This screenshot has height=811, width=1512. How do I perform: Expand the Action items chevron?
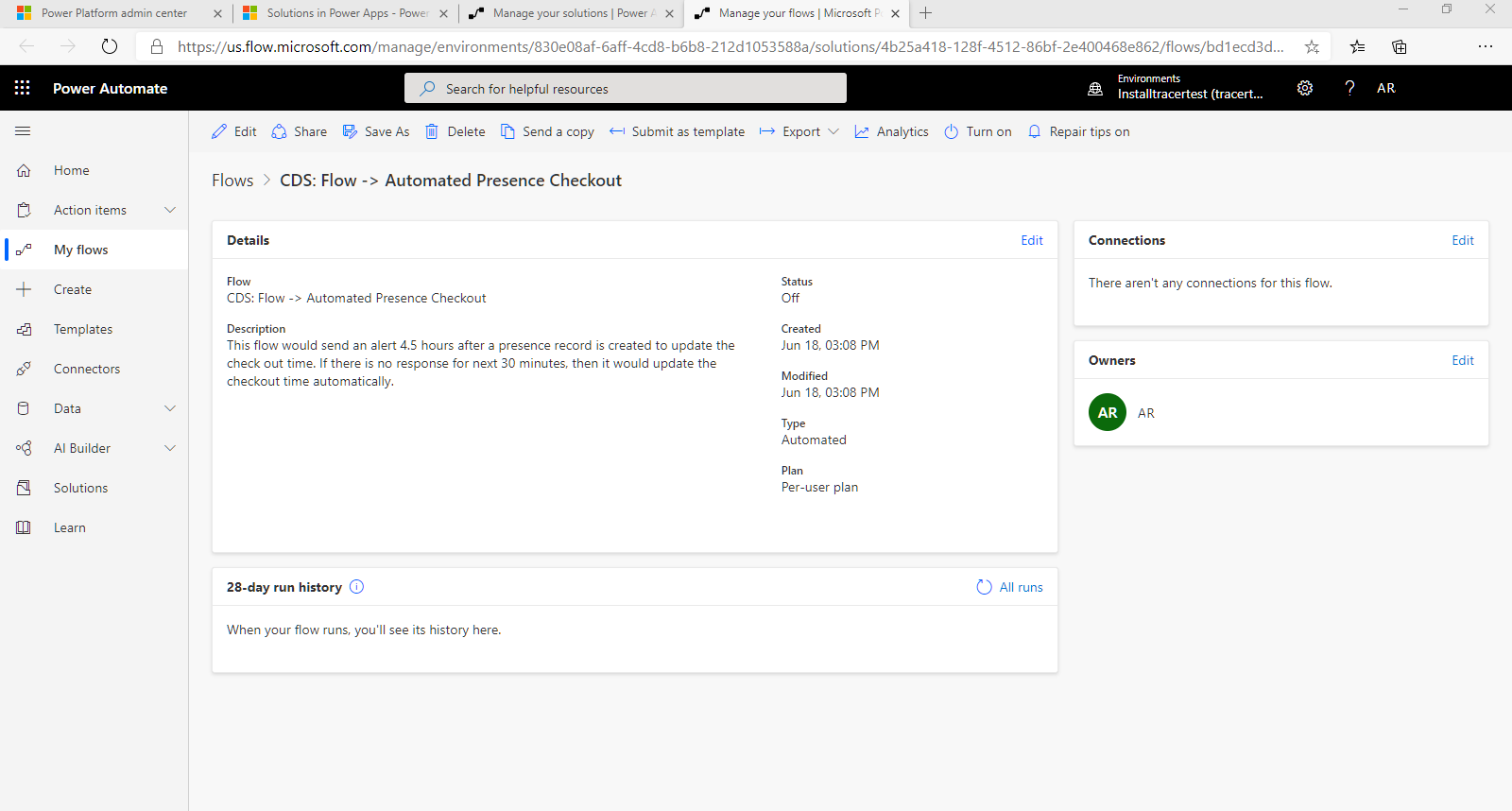(170, 210)
